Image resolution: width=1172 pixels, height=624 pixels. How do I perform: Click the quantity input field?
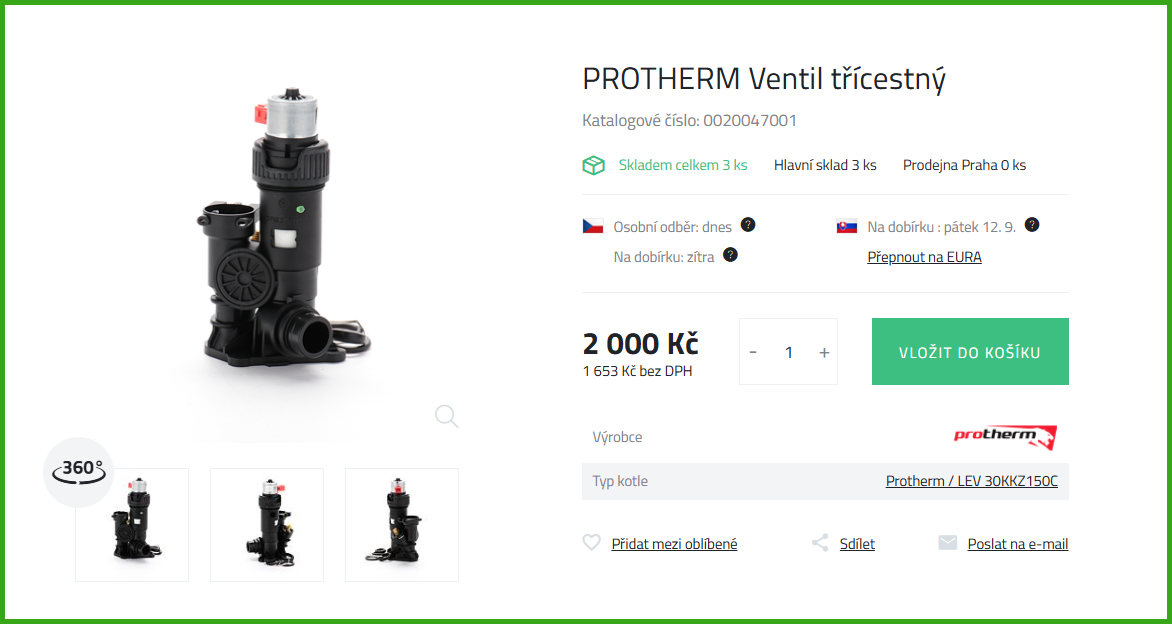click(x=789, y=352)
